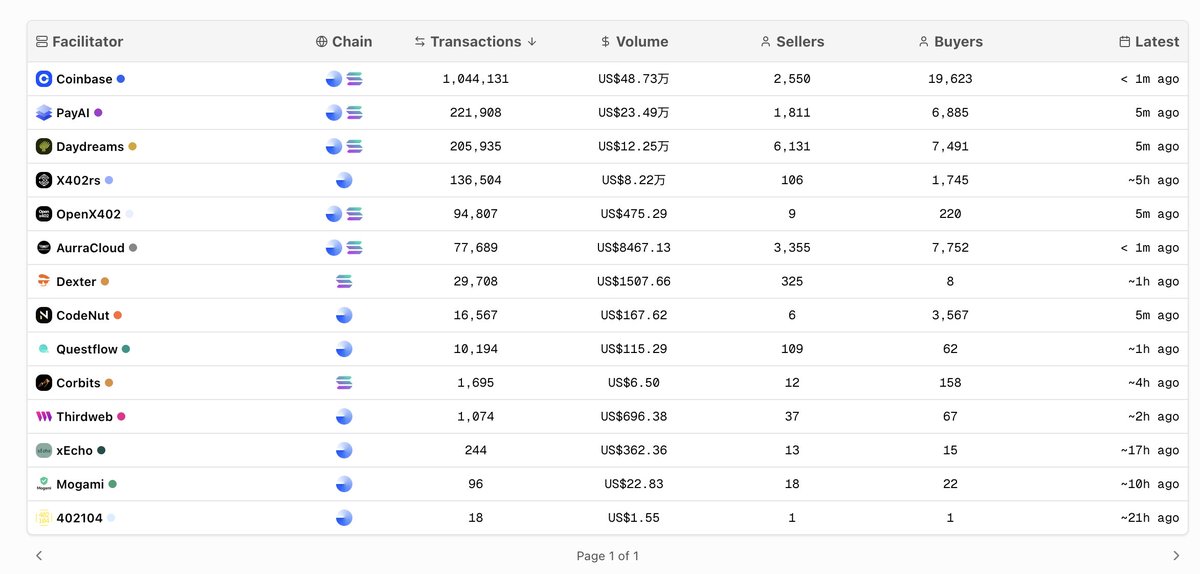Click the US$22.83 volume cell

pyautogui.click(x=634, y=484)
